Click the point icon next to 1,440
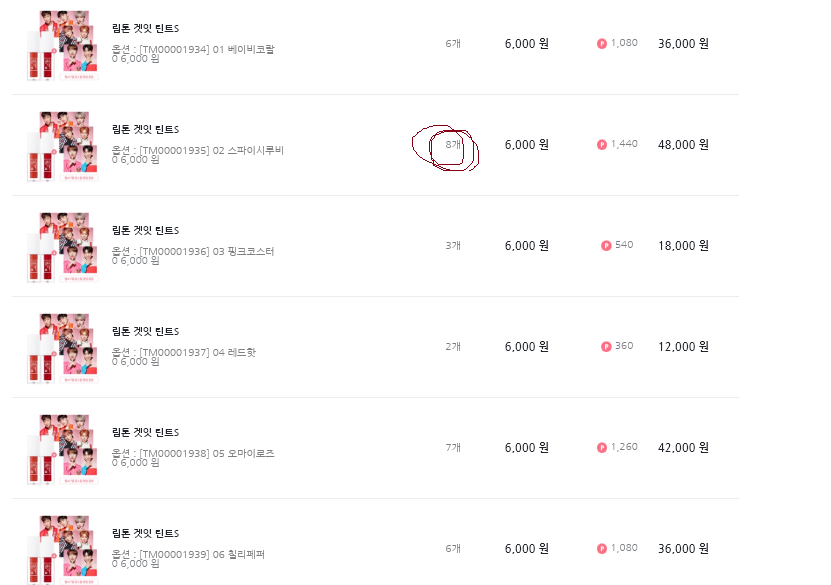The width and height of the screenshot is (831, 585). (x=602, y=144)
